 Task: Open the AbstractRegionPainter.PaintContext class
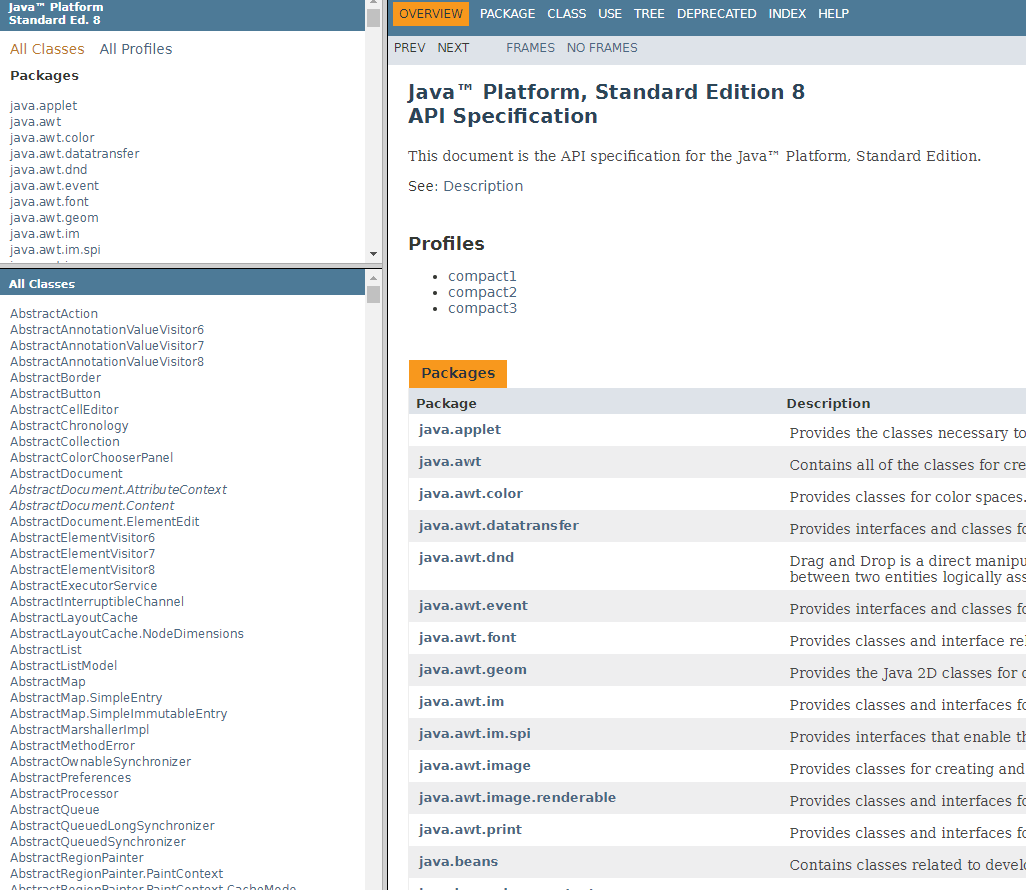coord(116,874)
